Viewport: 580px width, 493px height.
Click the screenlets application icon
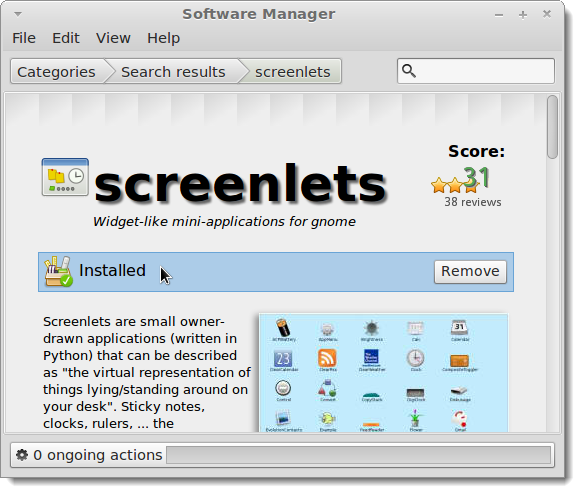[65, 177]
